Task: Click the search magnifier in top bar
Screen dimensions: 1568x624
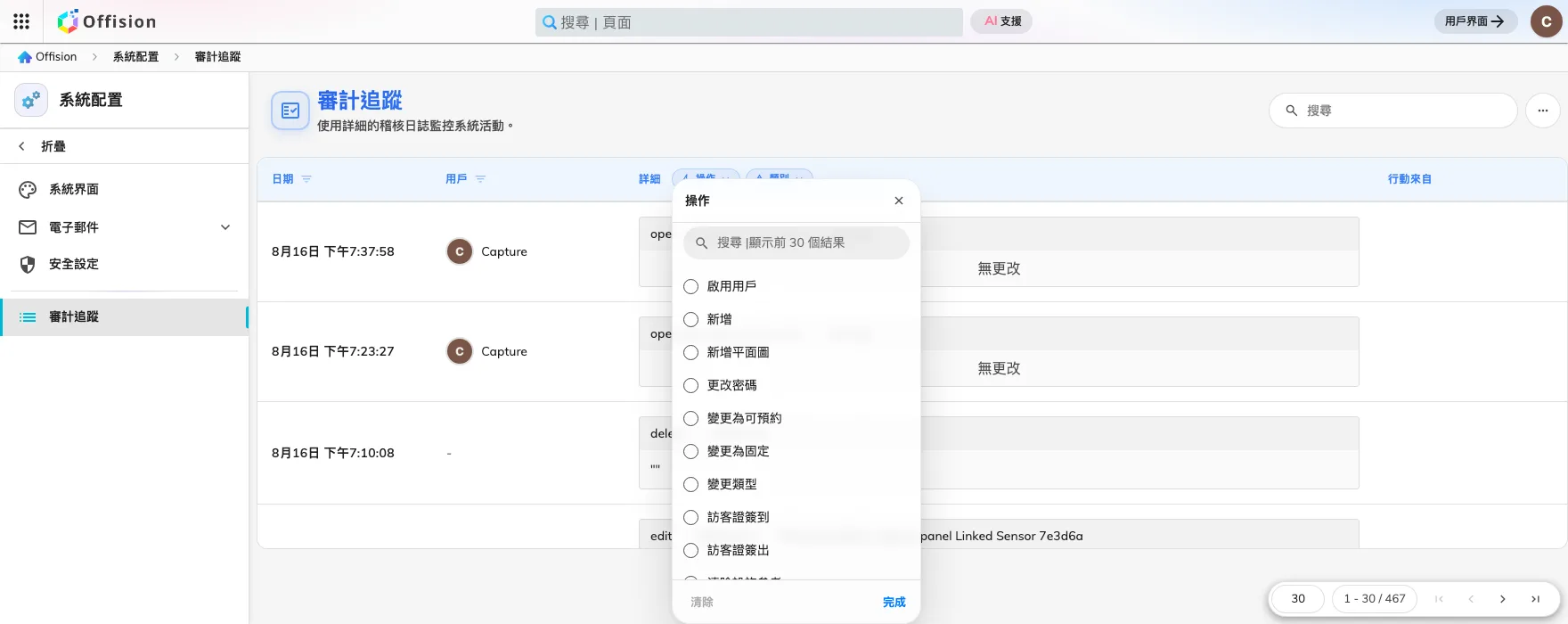Action: coord(550,22)
